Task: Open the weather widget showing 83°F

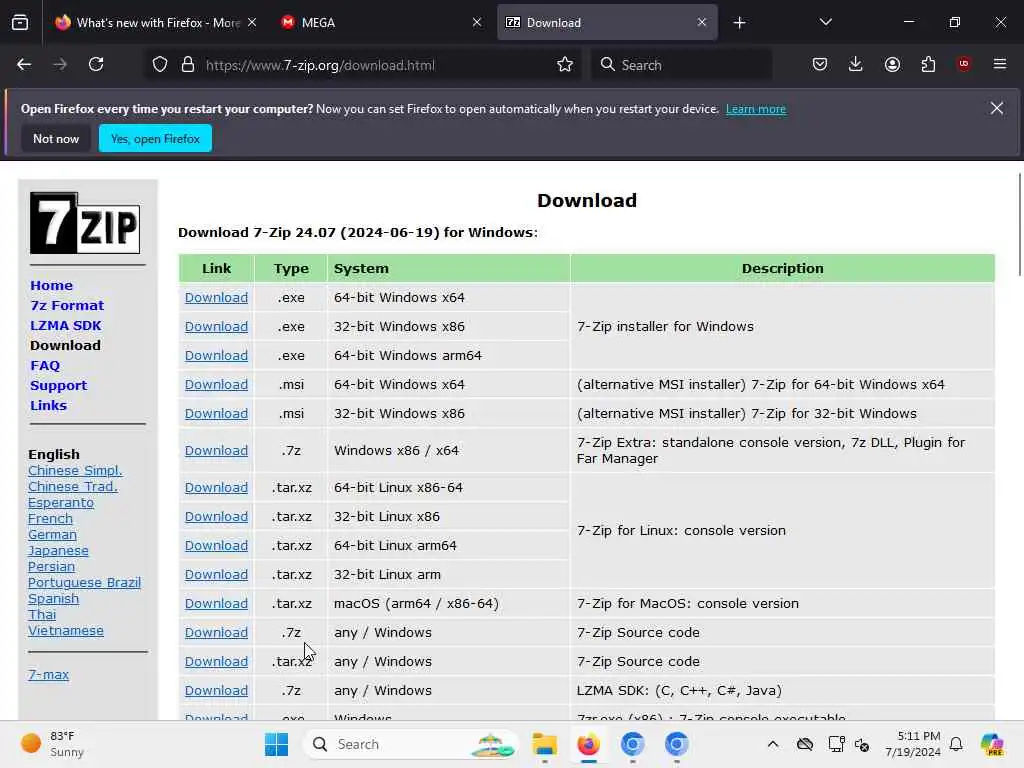Action: point(54,744)
